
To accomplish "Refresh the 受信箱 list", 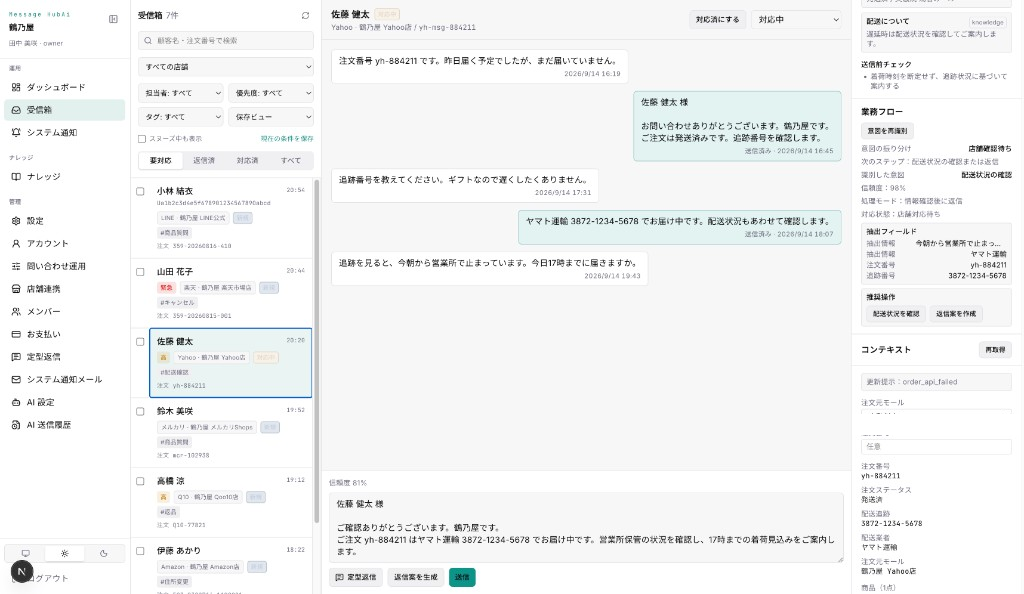I will pos(305,16).
